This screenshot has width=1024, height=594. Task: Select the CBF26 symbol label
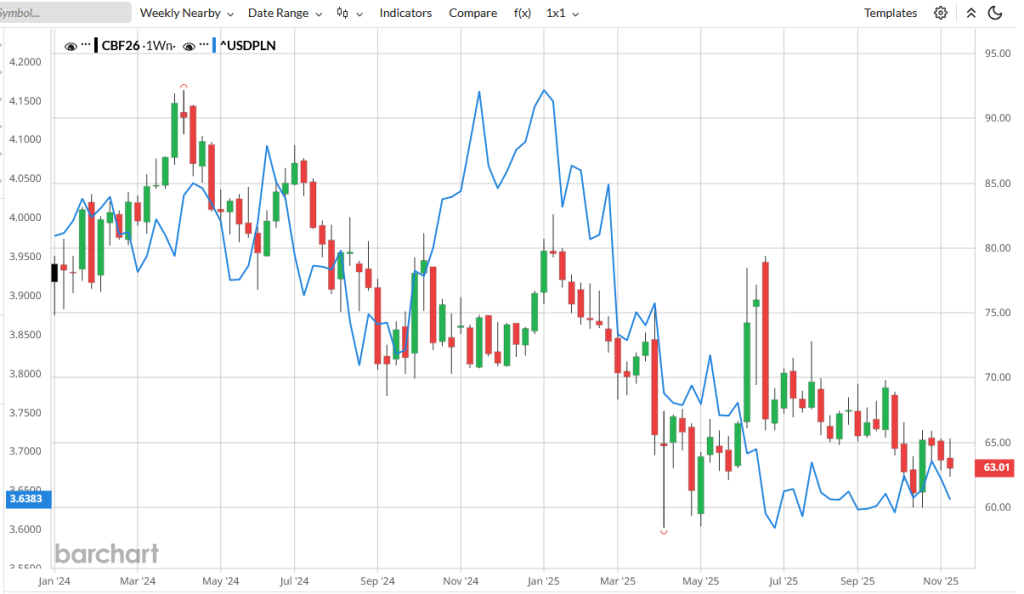tap(122, 45)
